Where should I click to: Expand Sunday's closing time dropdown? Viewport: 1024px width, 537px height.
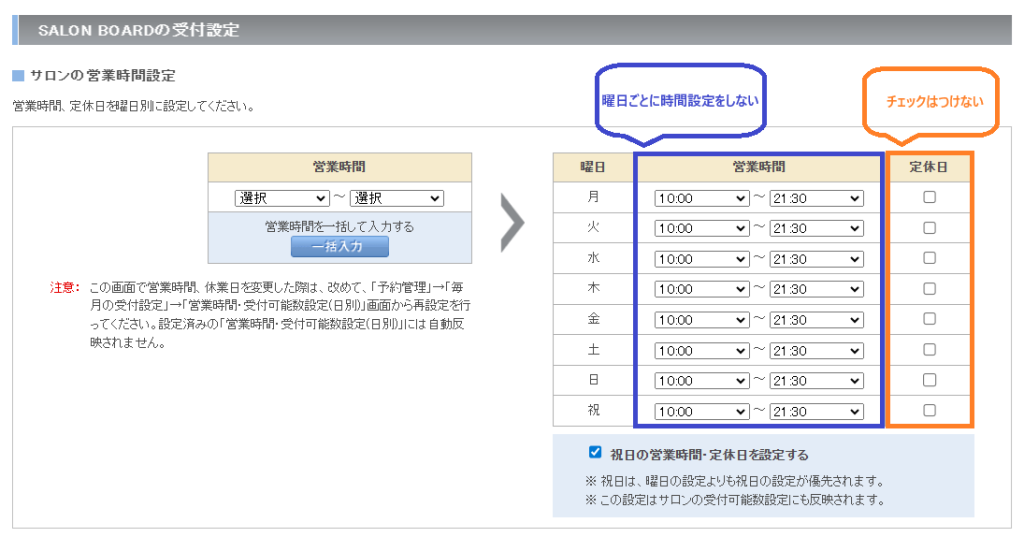tap(816, 381)
